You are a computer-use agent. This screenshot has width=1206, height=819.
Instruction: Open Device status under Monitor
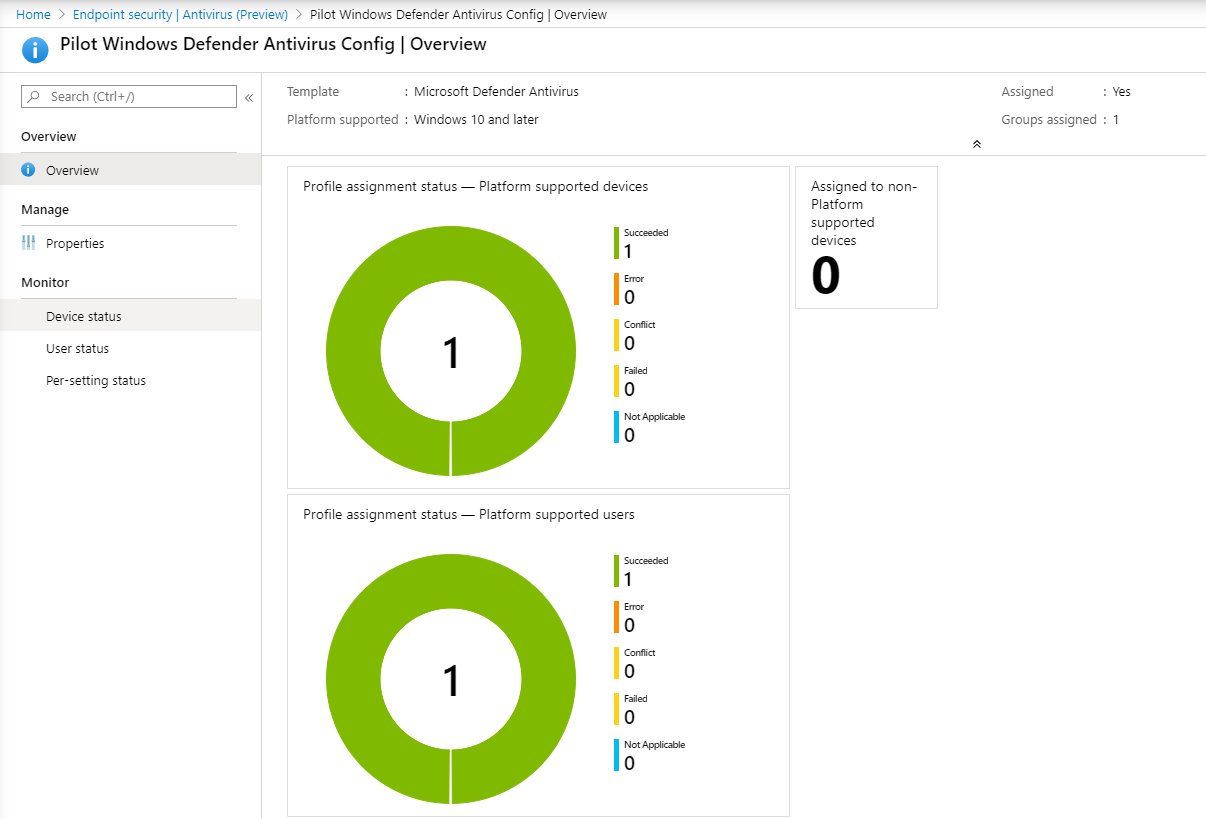(81, 314)
